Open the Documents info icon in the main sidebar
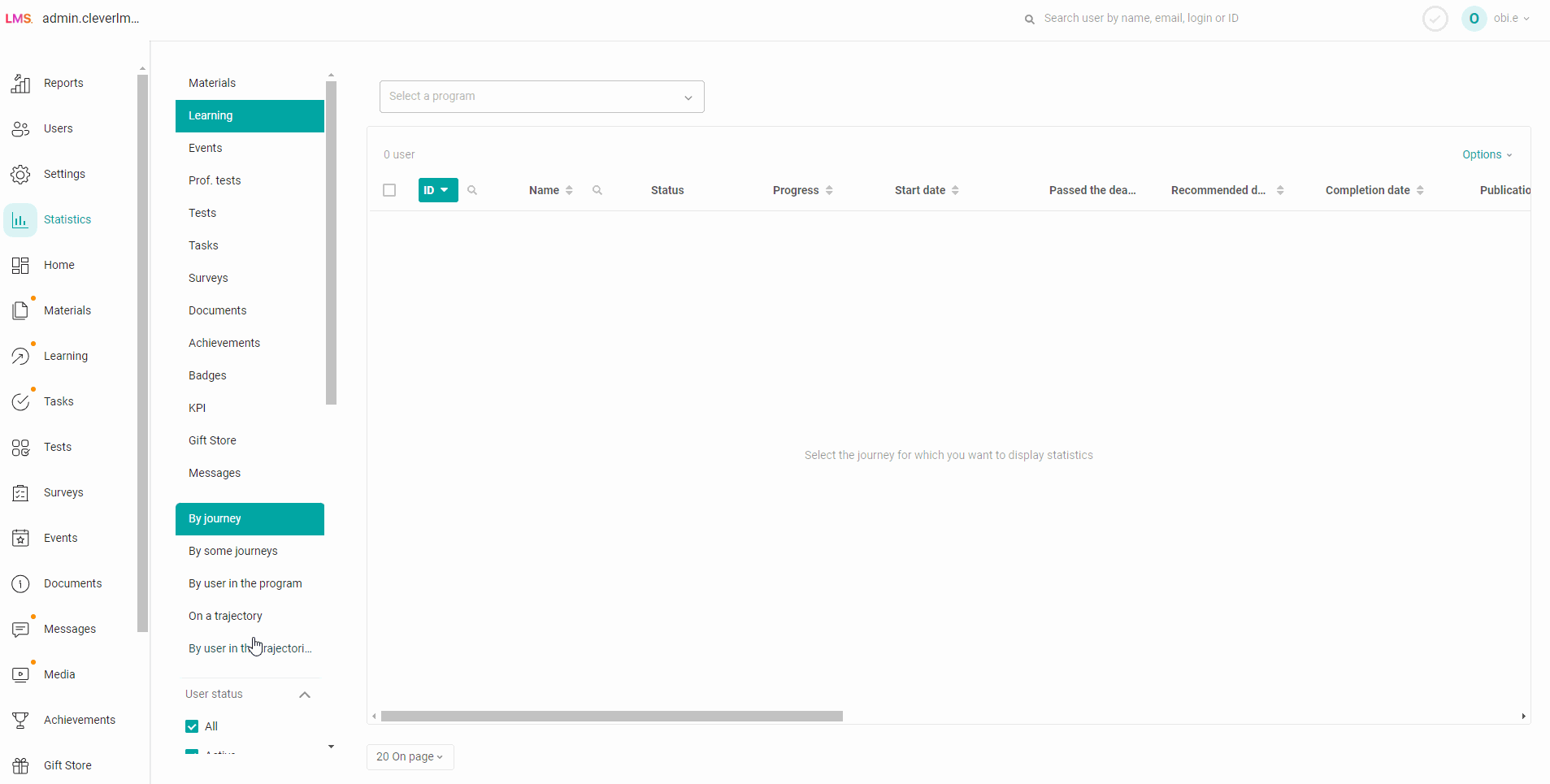Screen dimensions: 1550x784 pyautogui.click(x=21, y=583)
